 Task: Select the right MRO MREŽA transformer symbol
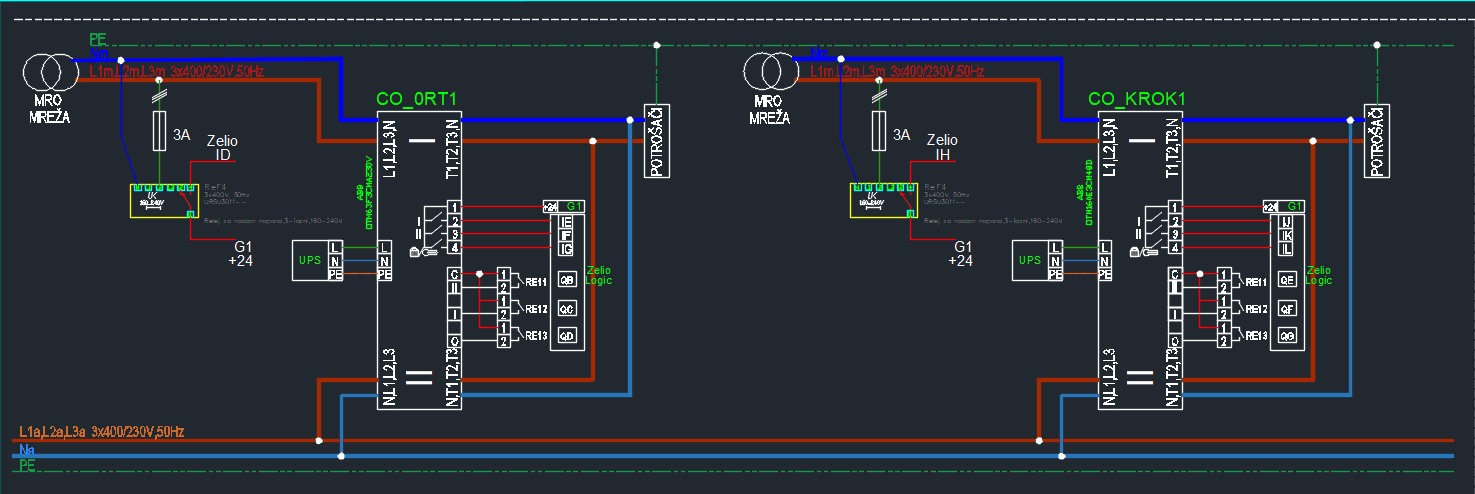click(x=767, y=73)
